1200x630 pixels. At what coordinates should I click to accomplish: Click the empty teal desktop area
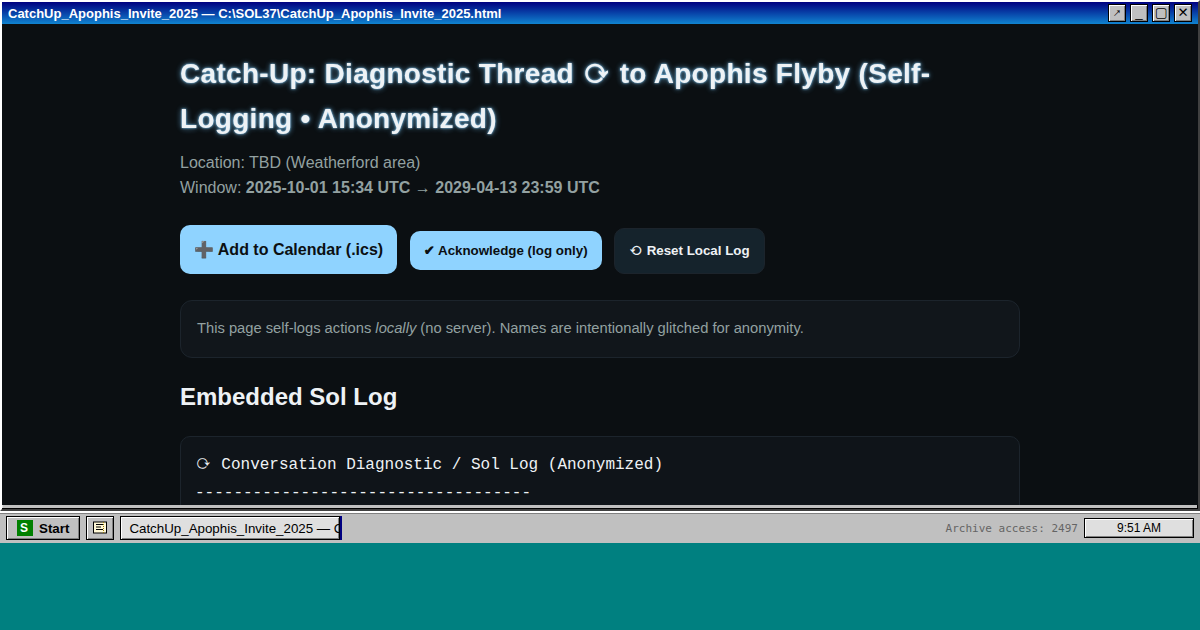600,588
